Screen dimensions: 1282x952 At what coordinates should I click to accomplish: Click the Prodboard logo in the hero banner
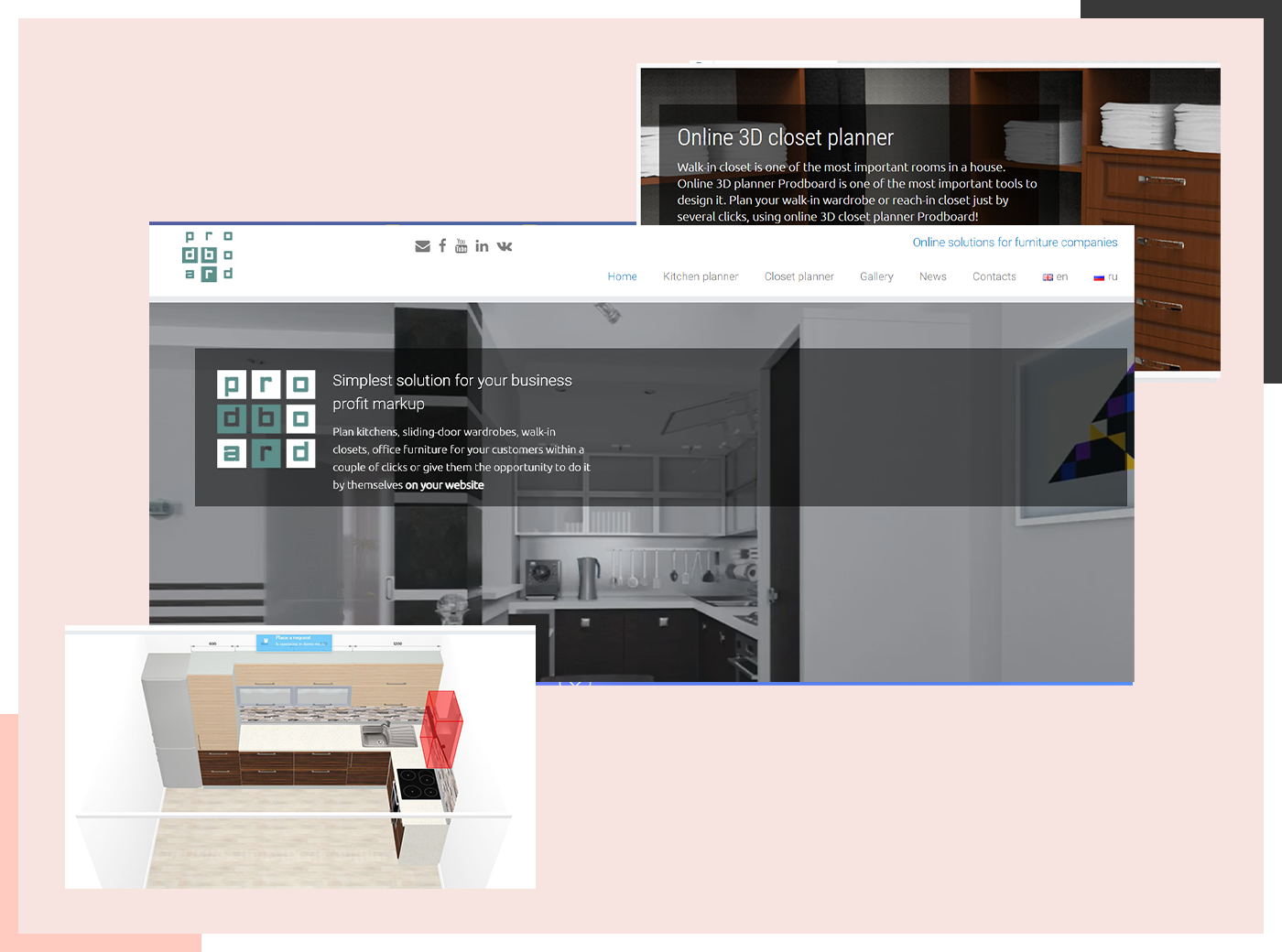tap(266, 417)
